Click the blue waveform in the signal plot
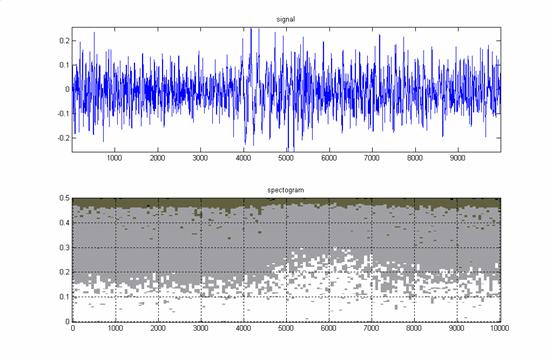 coord(286,89)
